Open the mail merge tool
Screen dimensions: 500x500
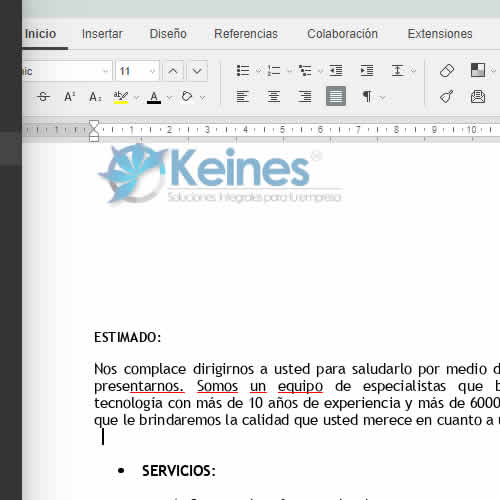[x=478, y=97]
